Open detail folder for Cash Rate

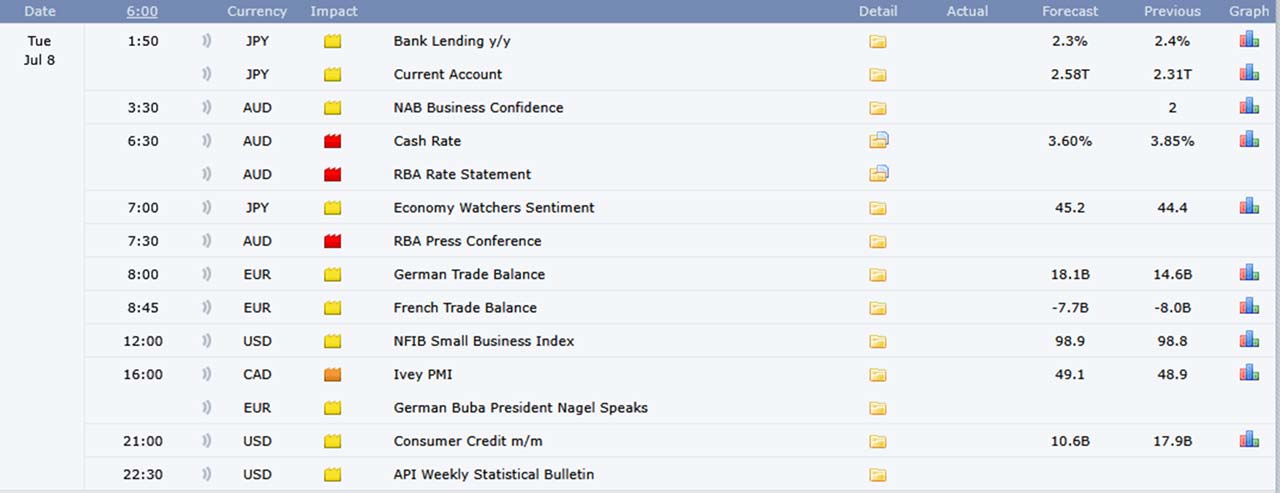tap(879, 141)
